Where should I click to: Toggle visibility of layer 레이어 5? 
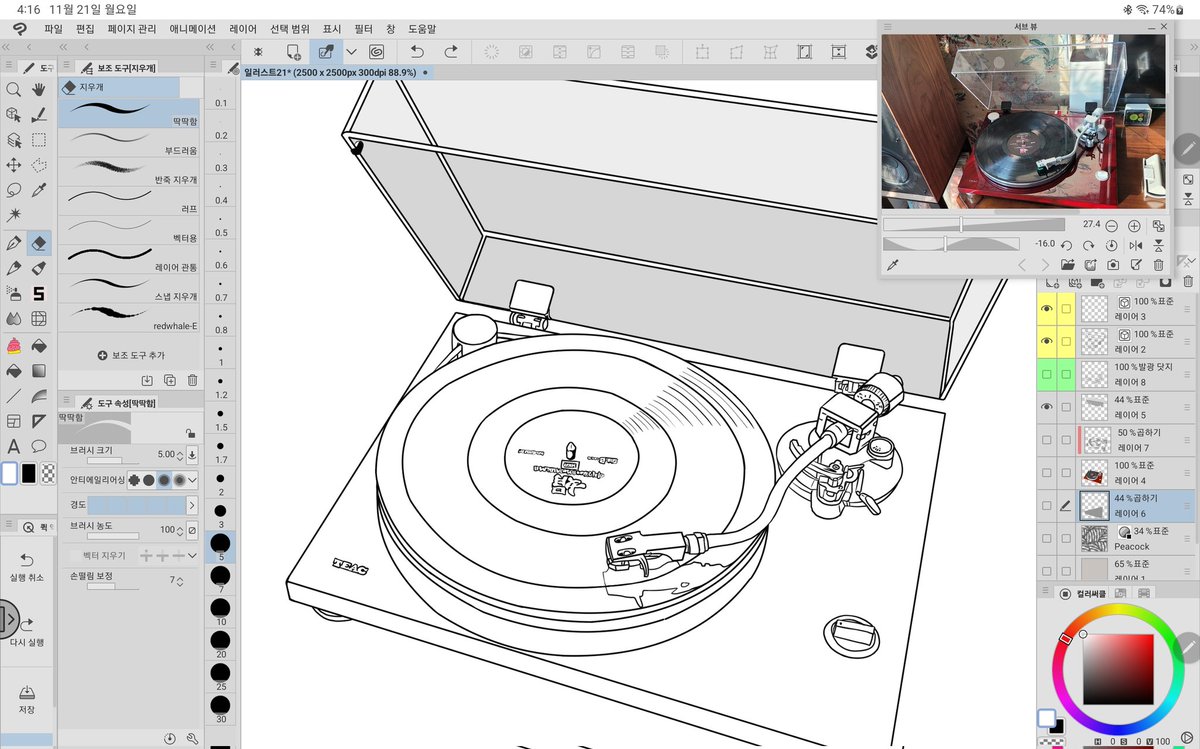[x=1047, y=407]
